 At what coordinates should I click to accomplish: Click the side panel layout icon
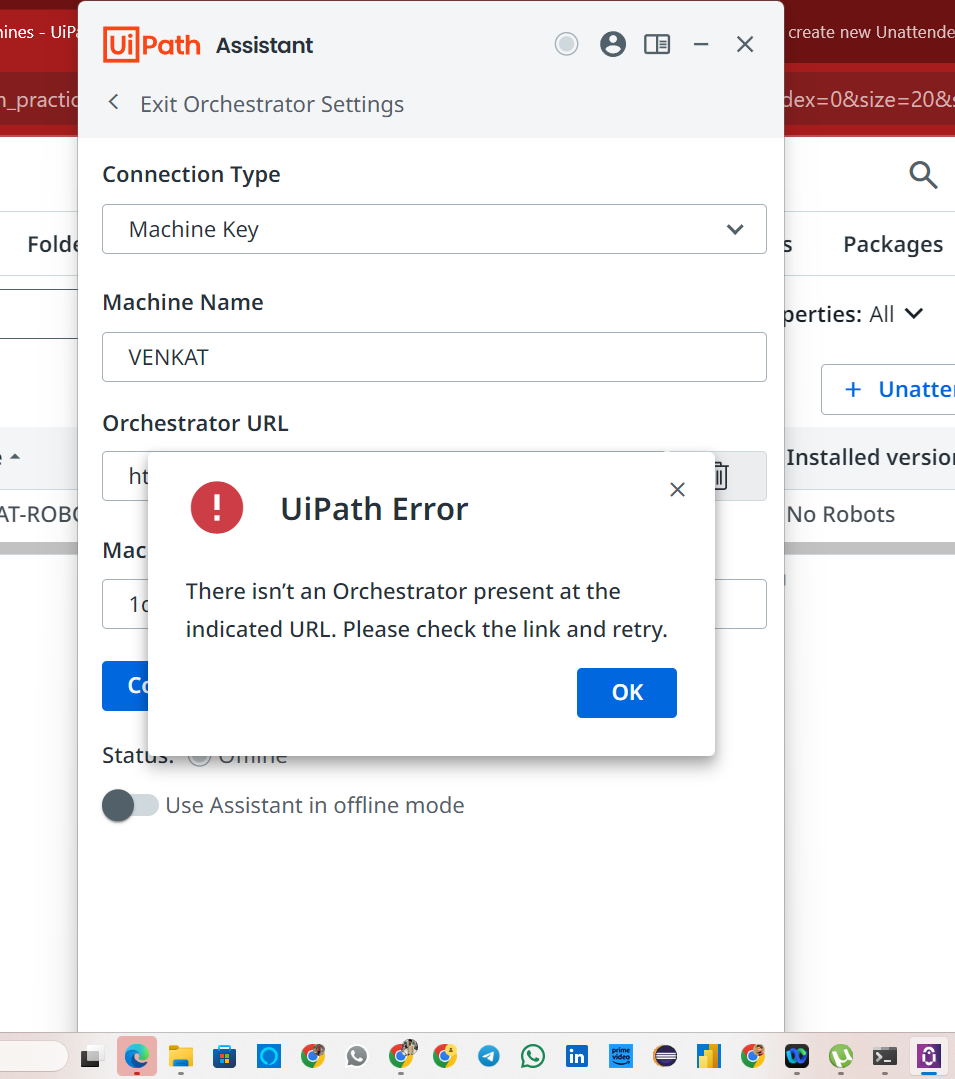click(657, 45)
